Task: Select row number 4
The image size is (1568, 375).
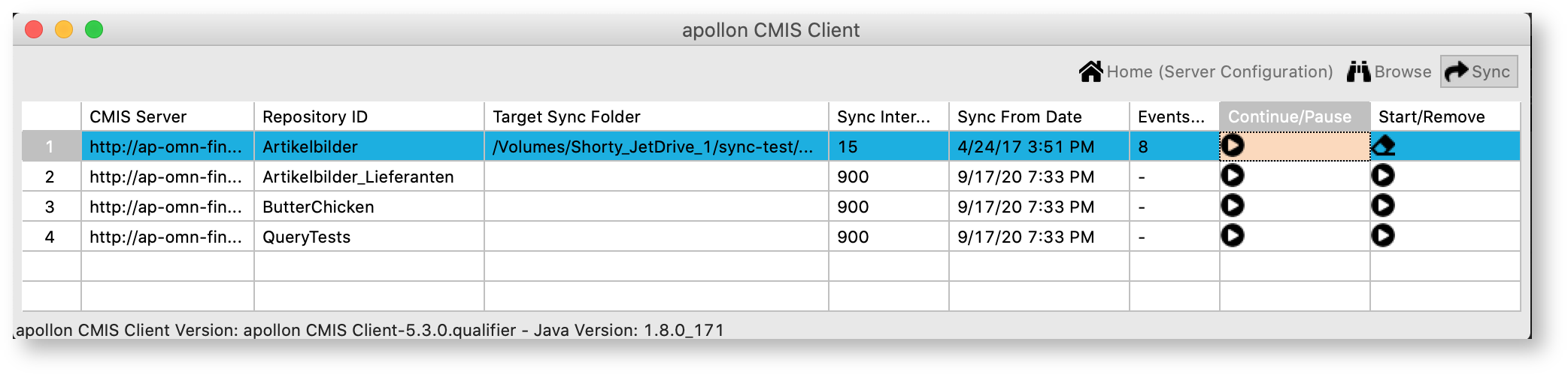Action: [51, 237]
